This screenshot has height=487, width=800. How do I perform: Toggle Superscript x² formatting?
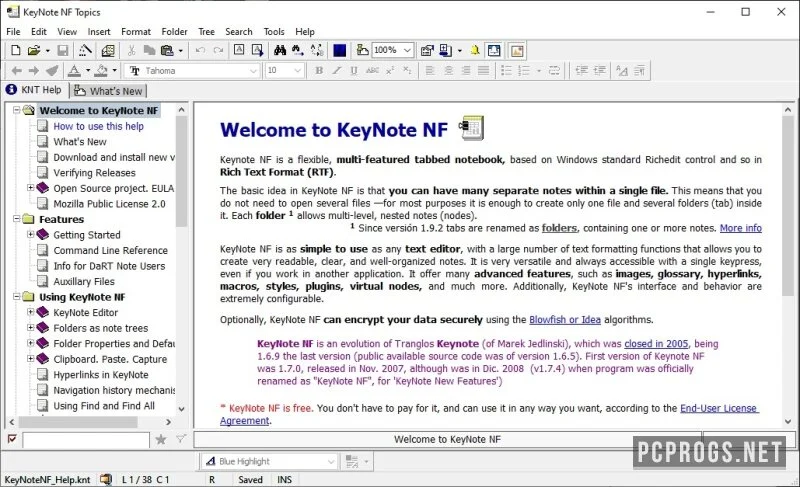pos(390,70)
